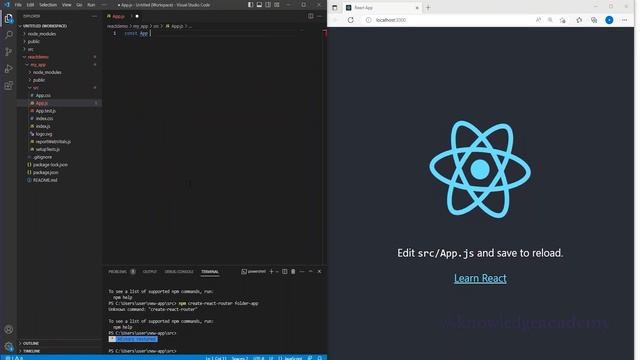Open the Accounts icon in activity bar
The image size is (640, 360).
pos(9,329)
